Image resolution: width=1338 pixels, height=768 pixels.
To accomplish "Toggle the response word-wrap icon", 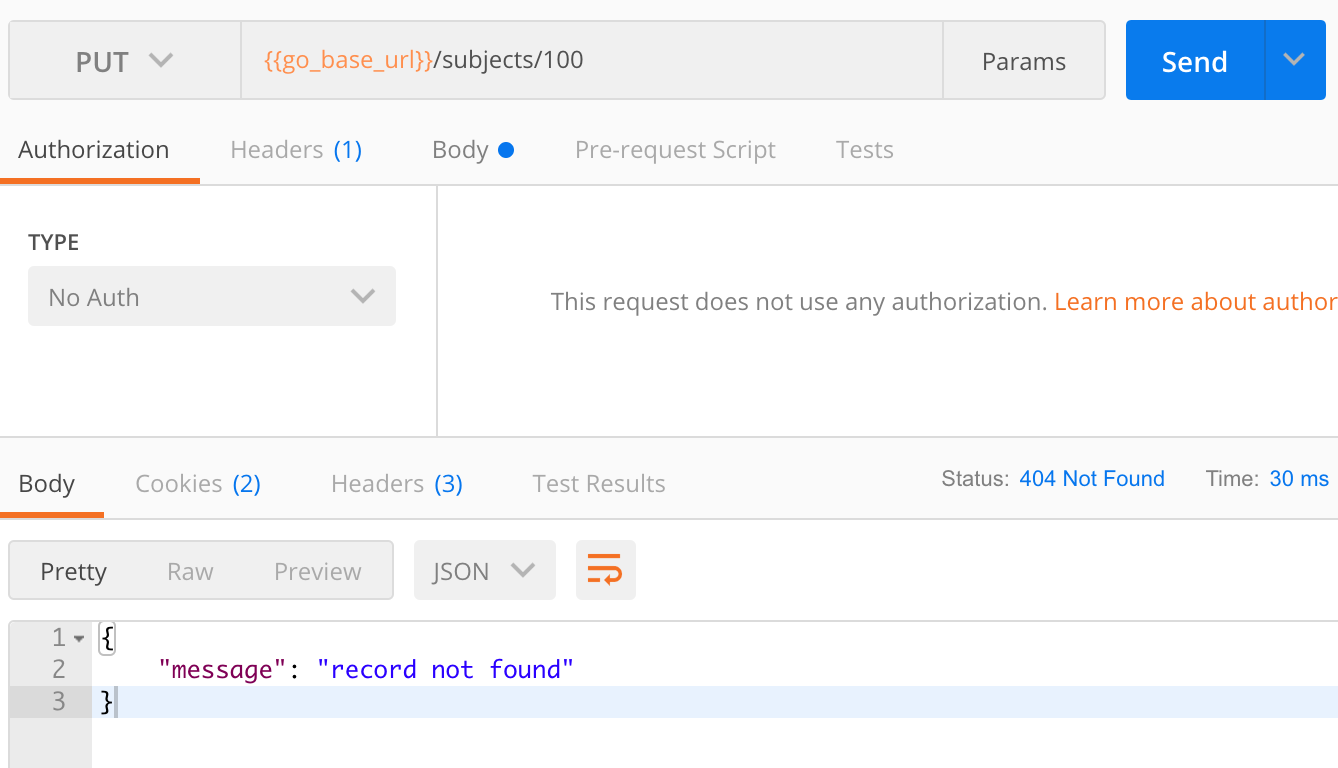I will pyautogui.click(x=605, y=571).
